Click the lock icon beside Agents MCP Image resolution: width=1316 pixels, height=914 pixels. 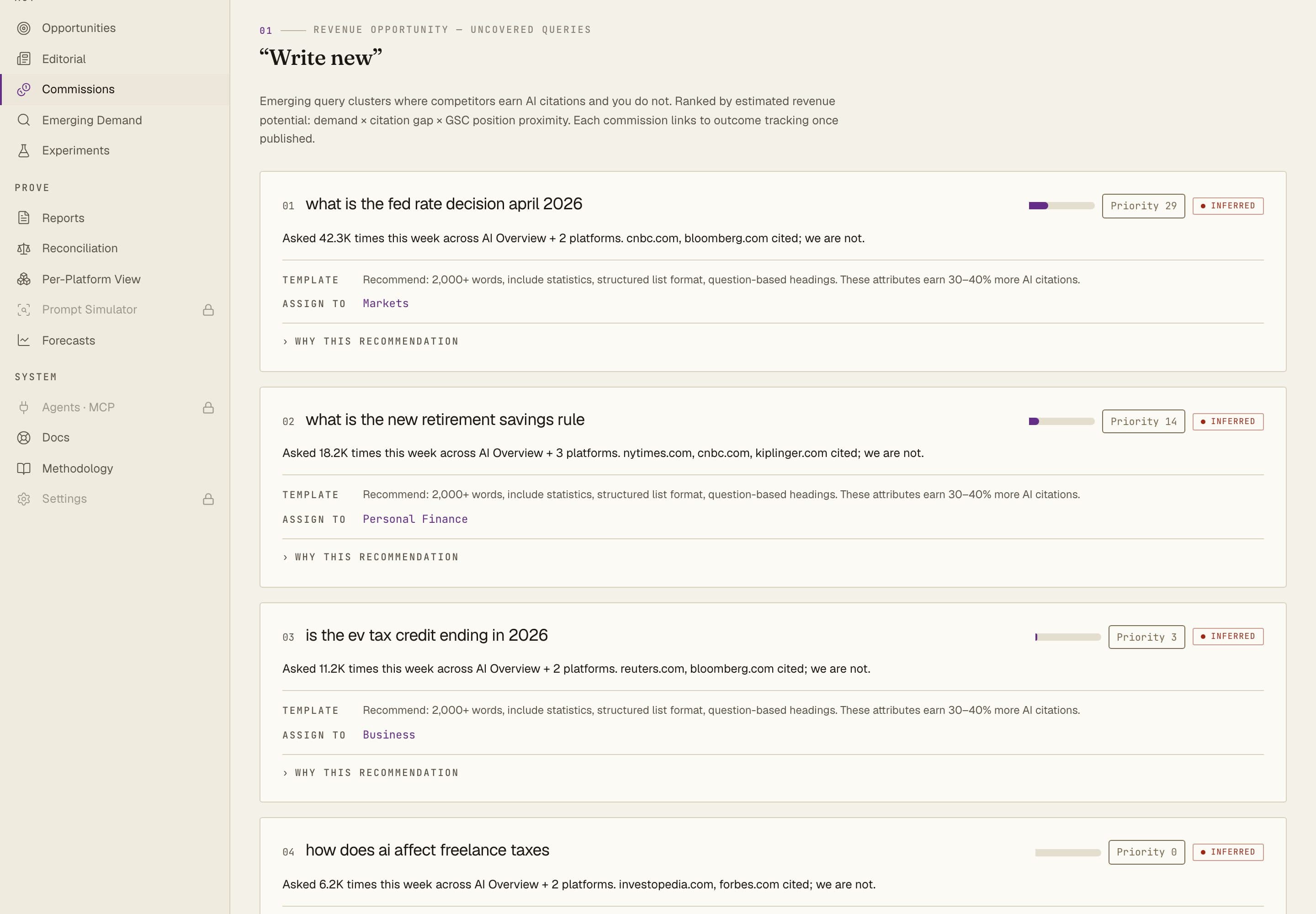(208, 407)
